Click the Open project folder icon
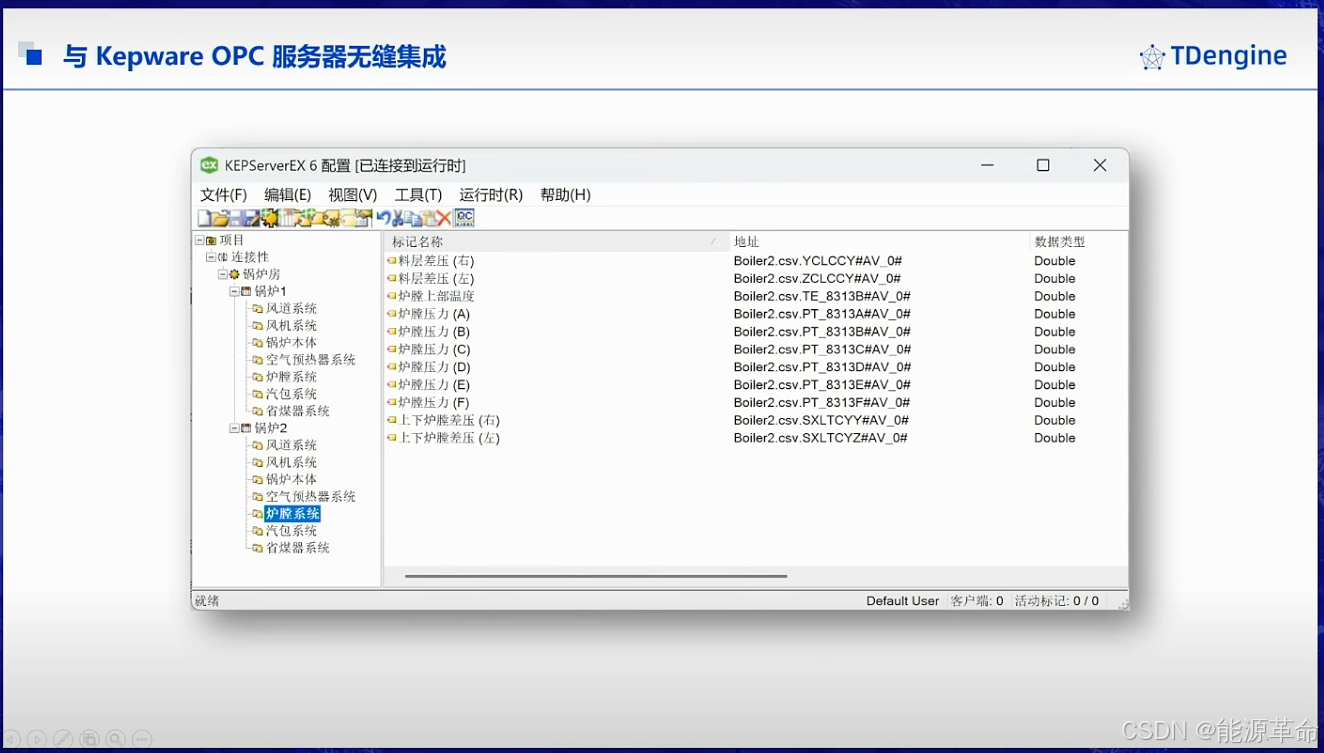 (x=220, y=218)
